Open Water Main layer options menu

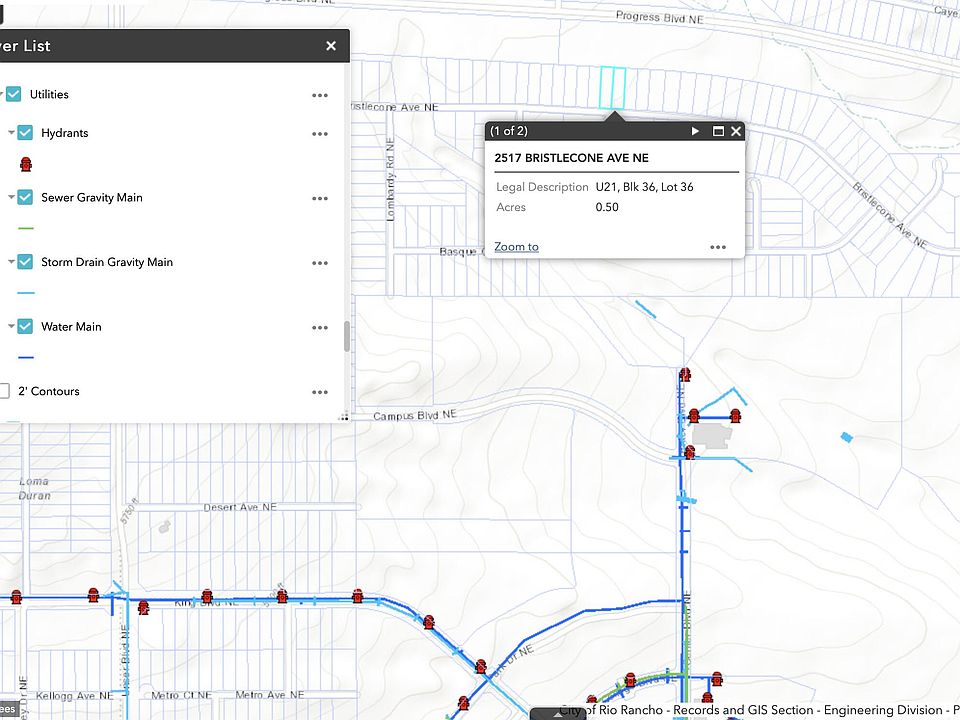[320, 327]
